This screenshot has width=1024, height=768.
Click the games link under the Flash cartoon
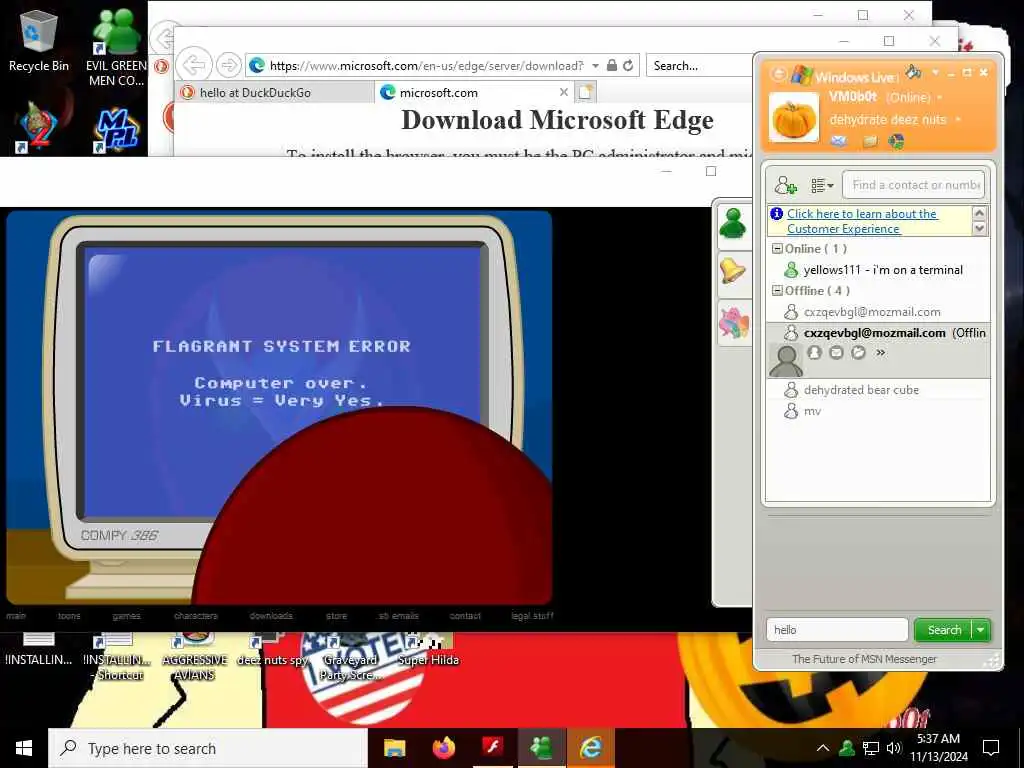(x=126, y=616)
